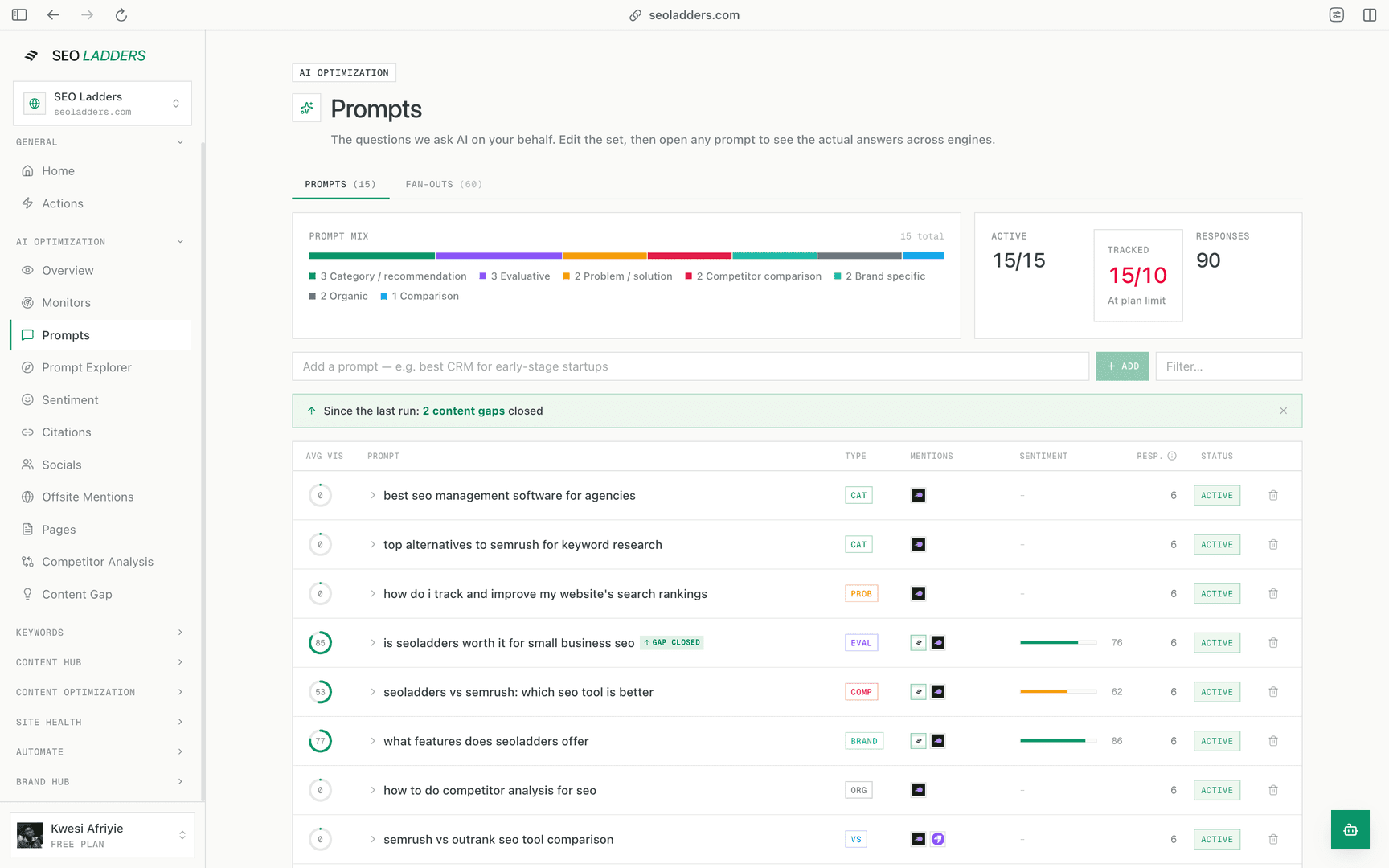Toggle ACTIVE status on seoladders vs semrush row

[1216, 692]
